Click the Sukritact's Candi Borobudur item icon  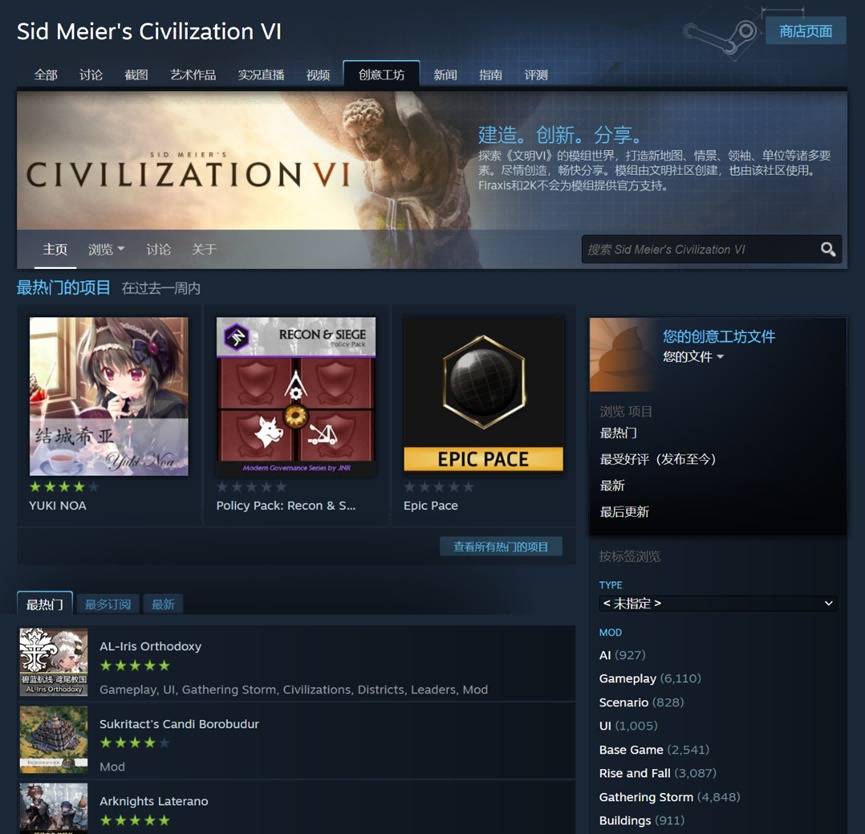(x=54, y=739)
